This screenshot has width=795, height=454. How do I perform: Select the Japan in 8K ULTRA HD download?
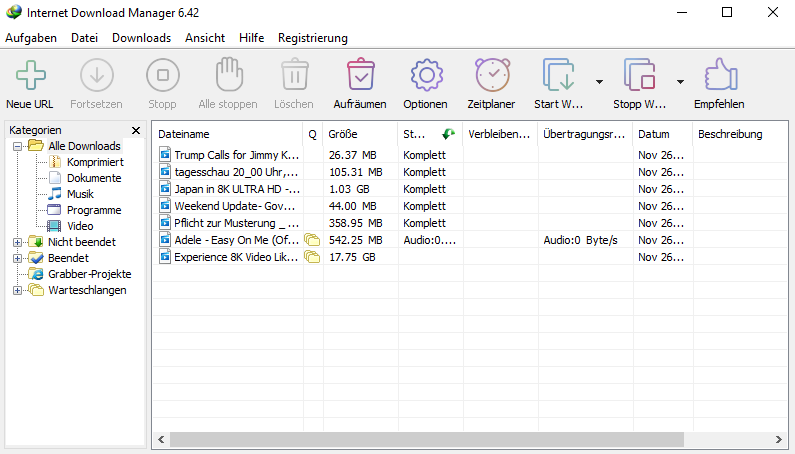[237, 189]
